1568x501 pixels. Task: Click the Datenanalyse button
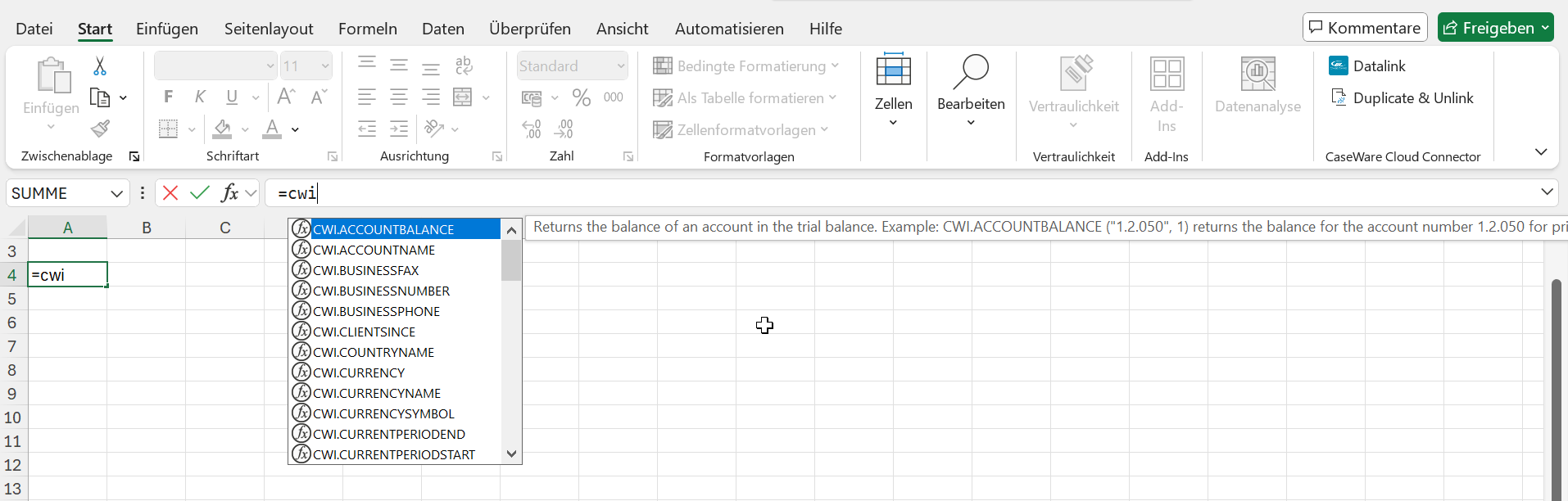pos(1258,83)
